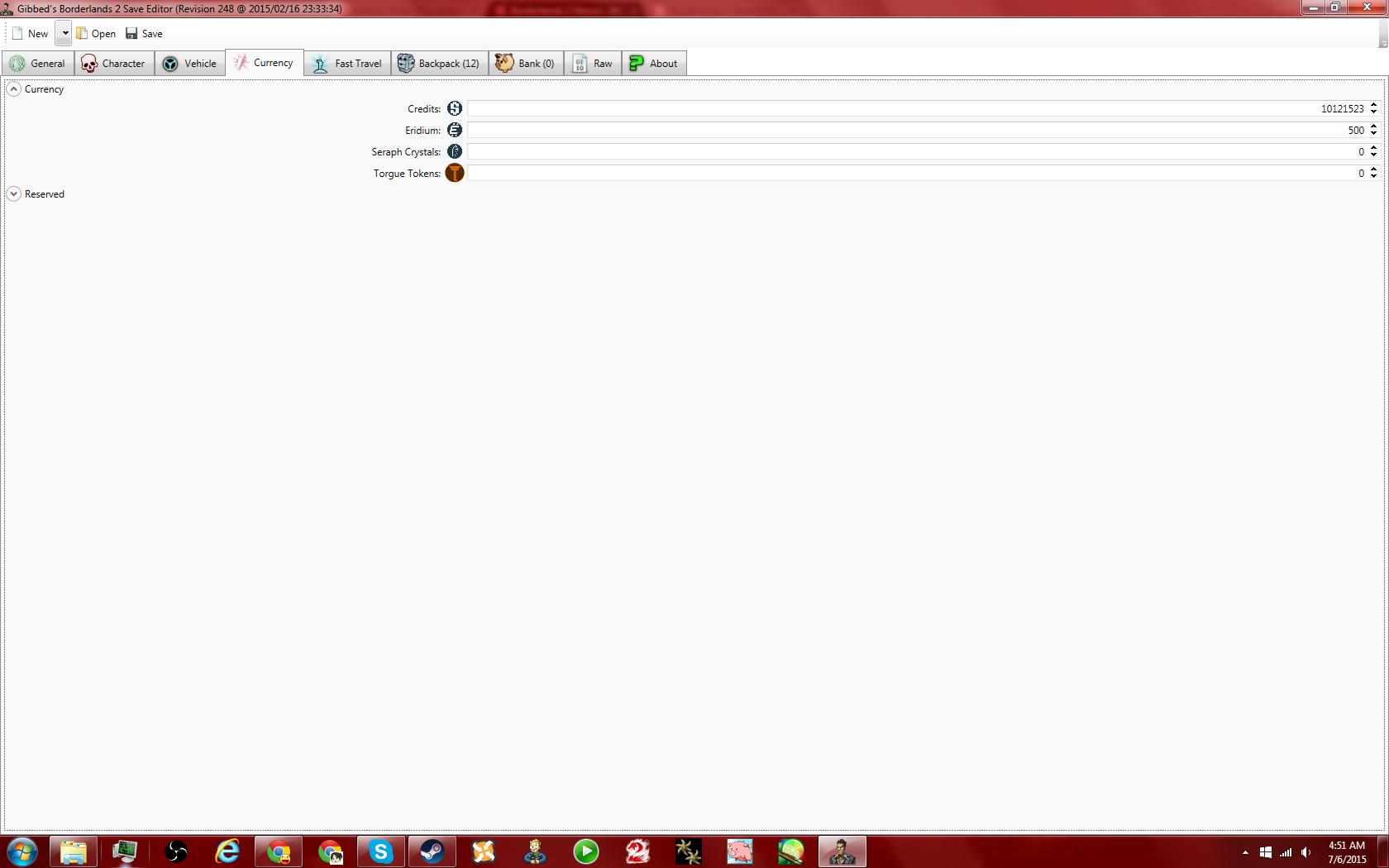
Task: Click the volume icon in system tray
Action: tap(1306, 852)
